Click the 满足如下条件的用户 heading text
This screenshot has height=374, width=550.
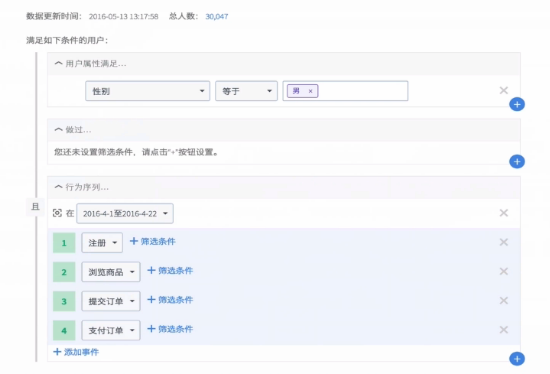coord(67,41)
